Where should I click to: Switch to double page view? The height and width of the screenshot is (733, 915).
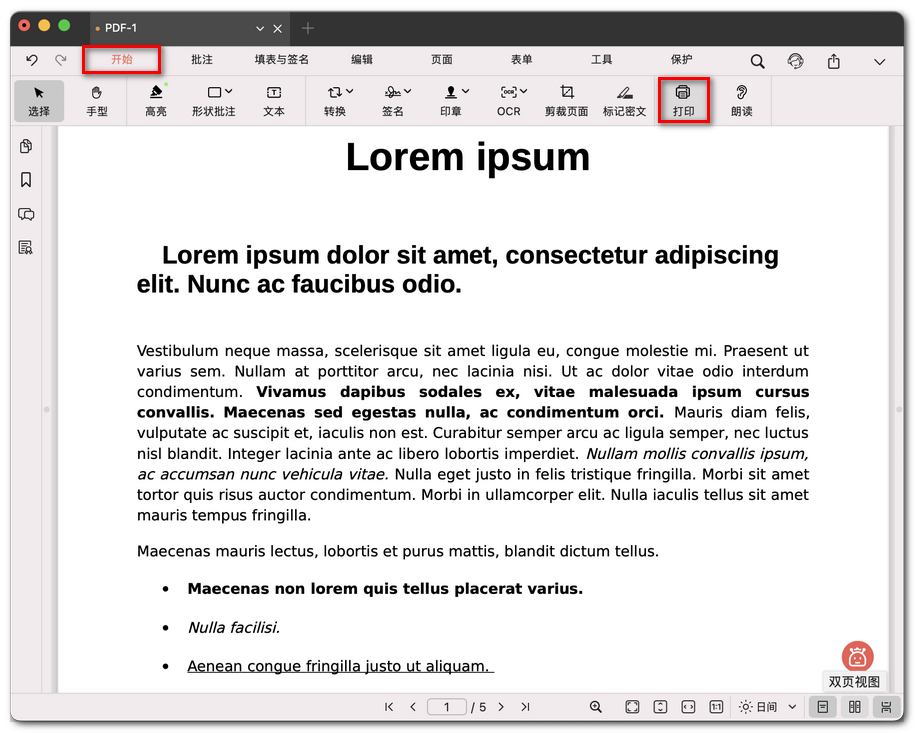point(855,707)
